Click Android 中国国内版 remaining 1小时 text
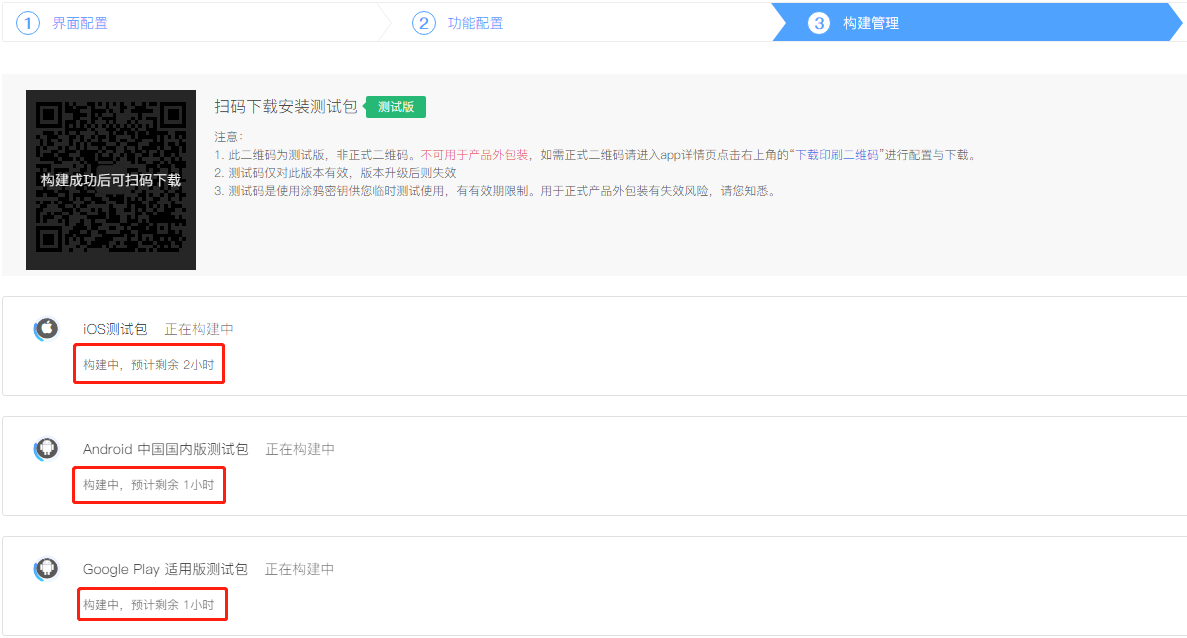This screenshot has height=638, width=1187. point(149,485)
